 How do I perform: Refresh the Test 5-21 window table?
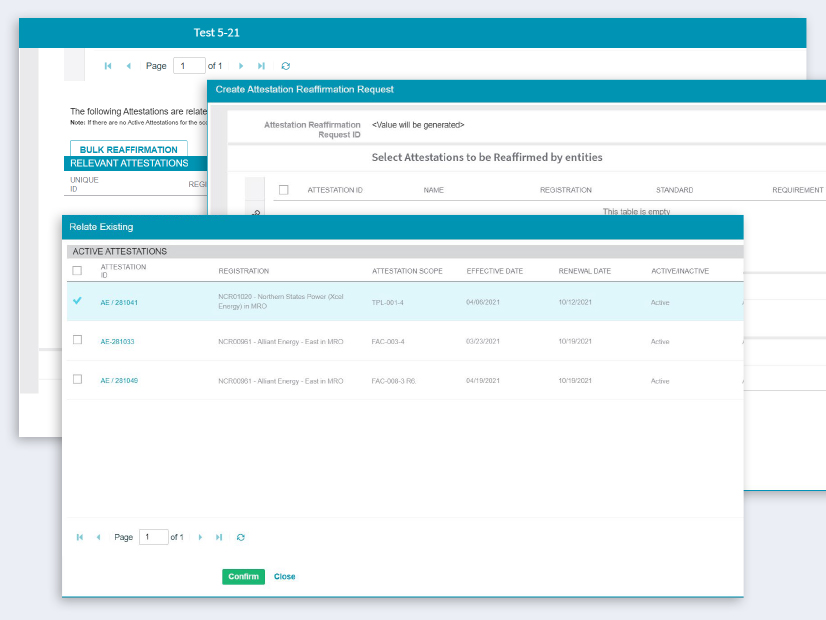tap(286, 66)
